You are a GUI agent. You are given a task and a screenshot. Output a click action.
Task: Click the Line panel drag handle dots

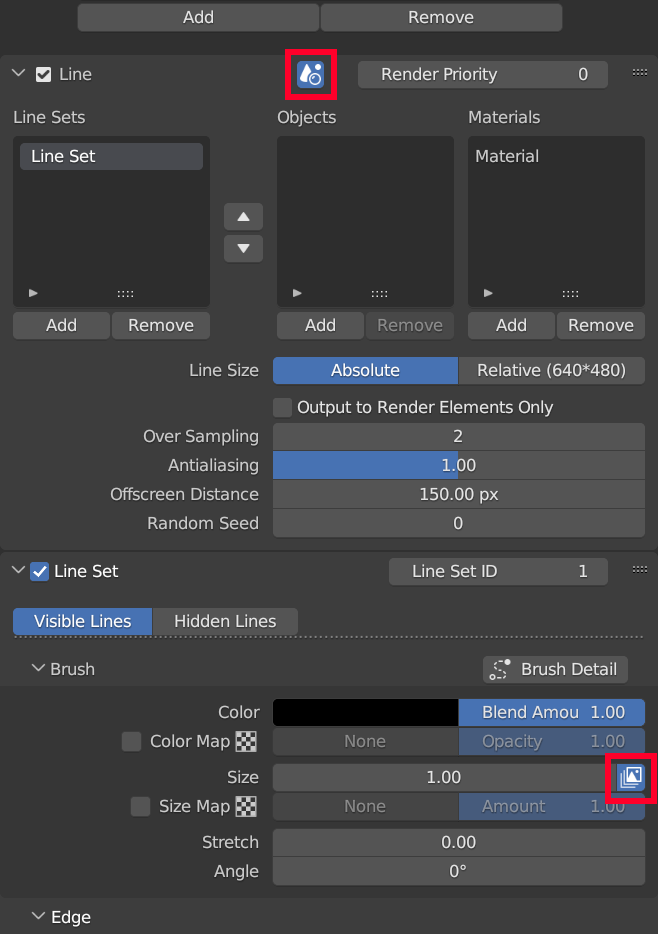[640, 72]
